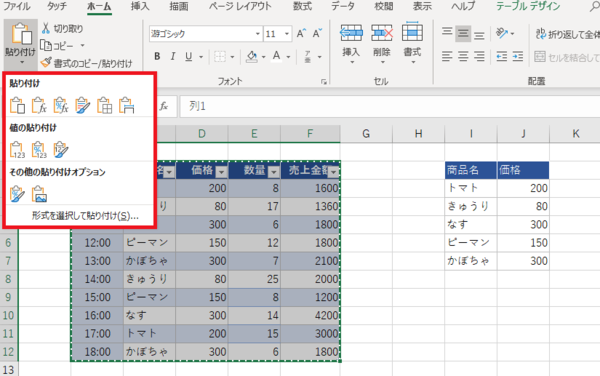
Task: Click the phonetic guide (ふりがな) icon
Action: pyautogui.click(x=308, y=57)
